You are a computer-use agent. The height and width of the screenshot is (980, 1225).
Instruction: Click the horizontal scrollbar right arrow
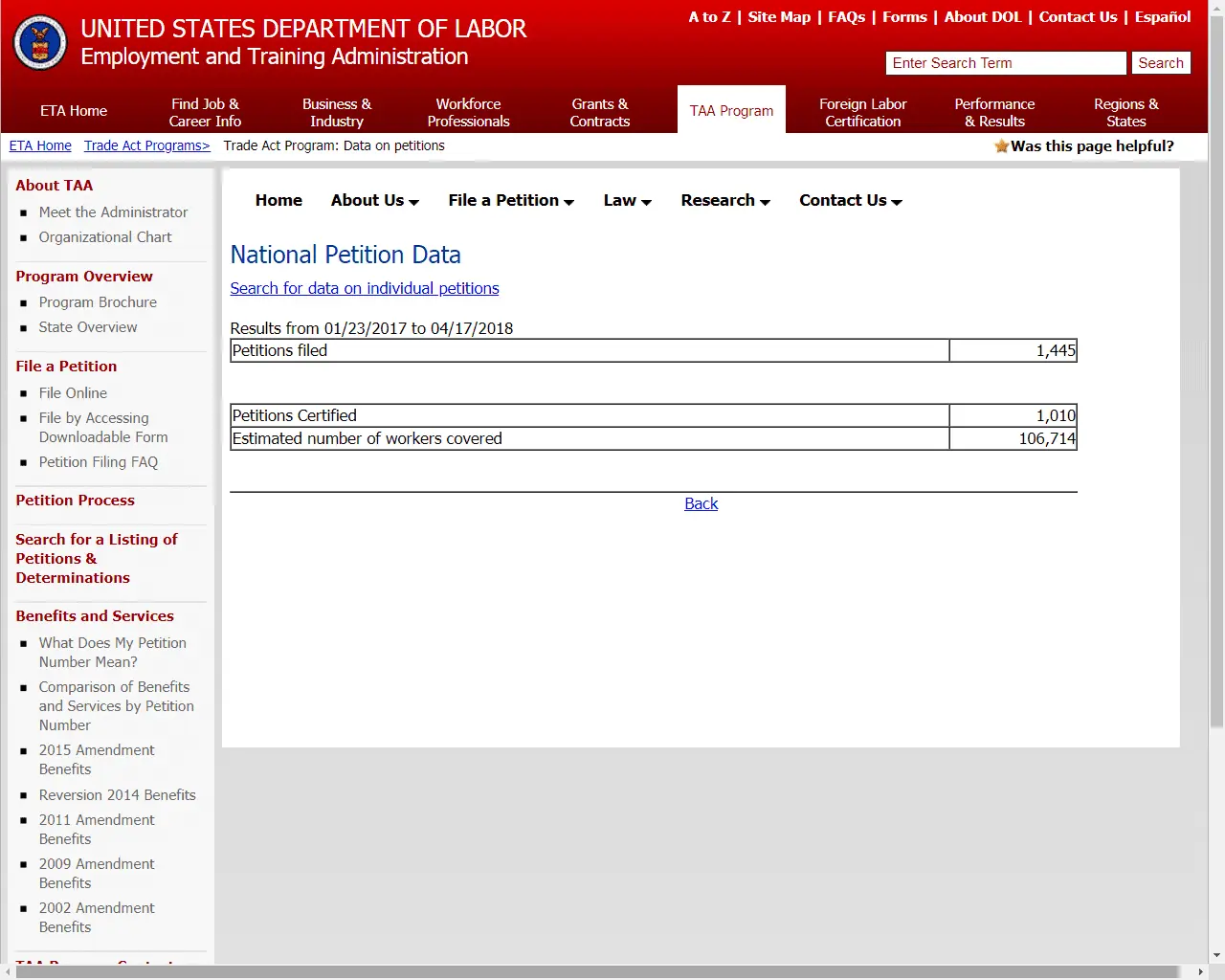[1201, 971]
